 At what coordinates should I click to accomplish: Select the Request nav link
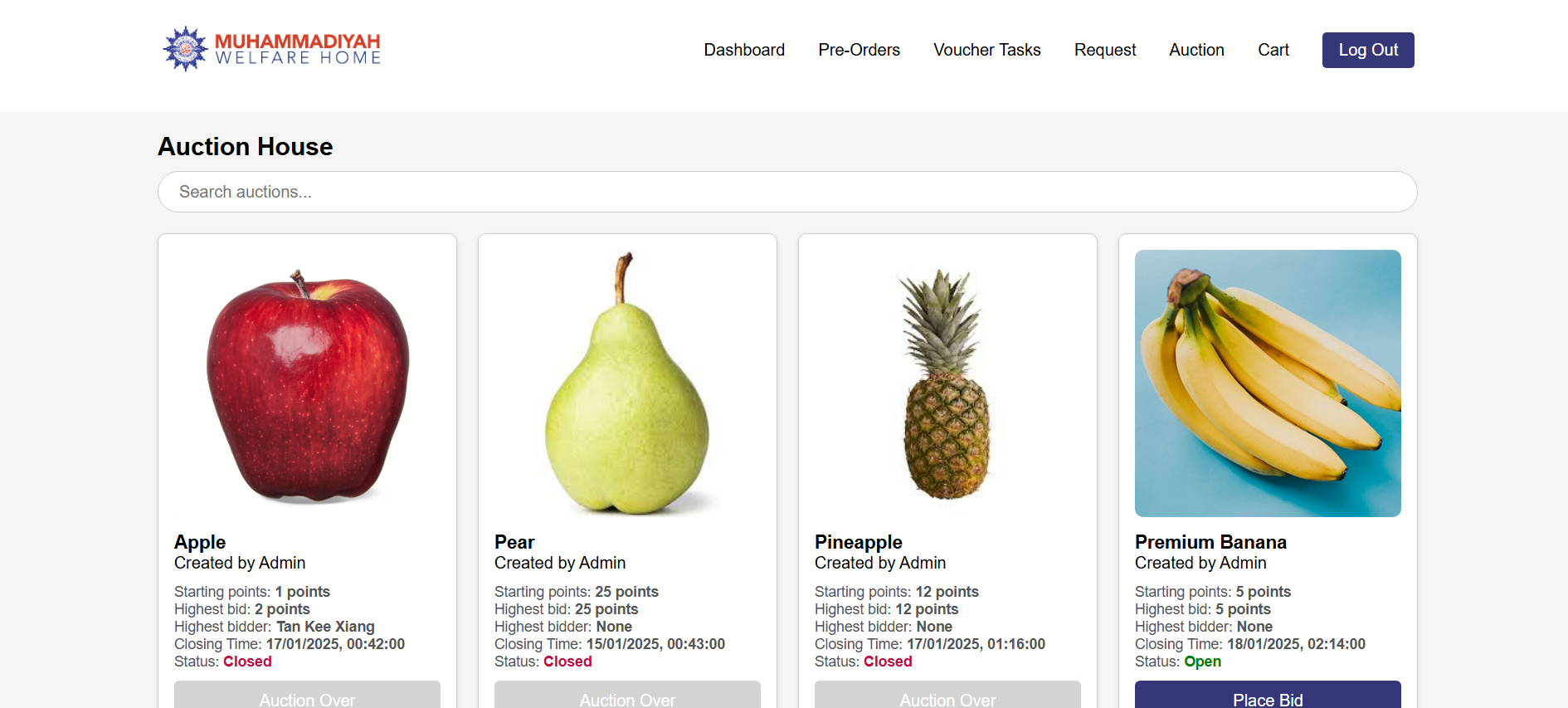(x=1105, y=50)
